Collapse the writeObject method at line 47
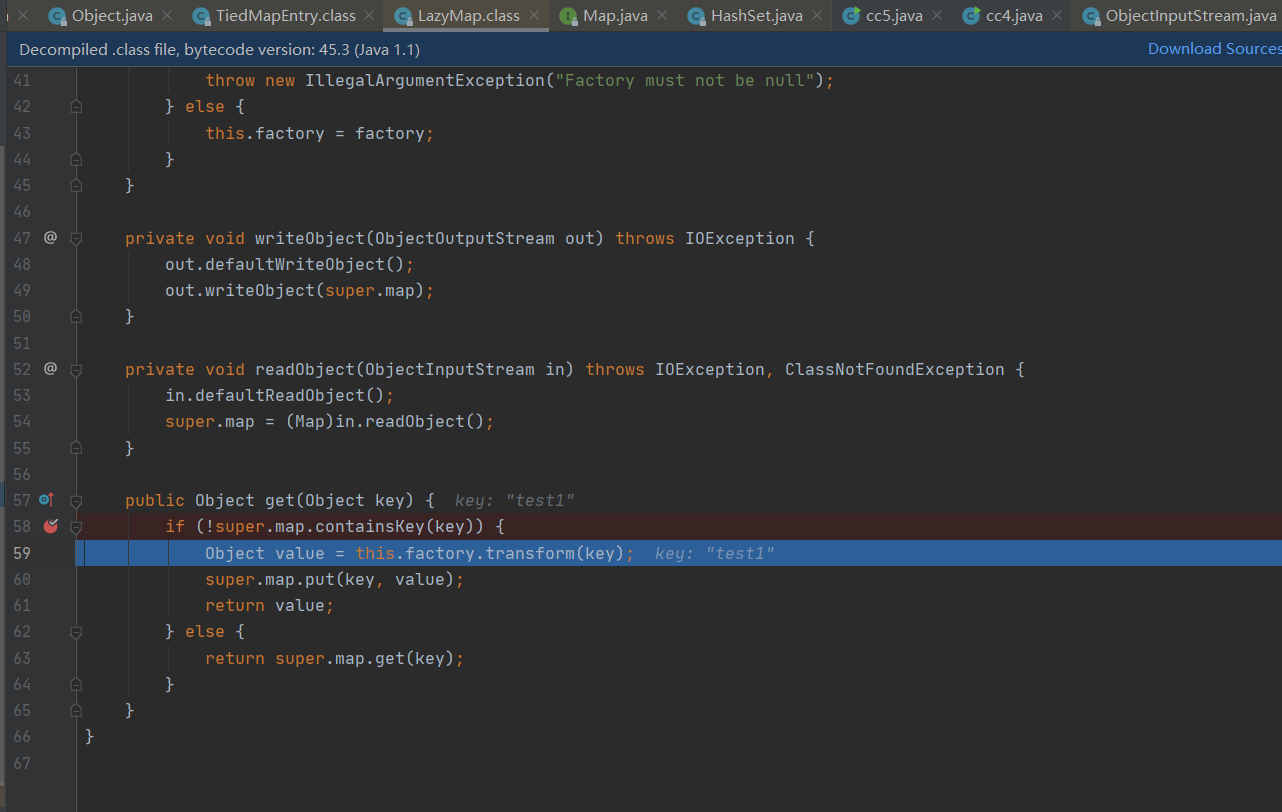This screenshot has width=1282, height=812. point(76,238)
